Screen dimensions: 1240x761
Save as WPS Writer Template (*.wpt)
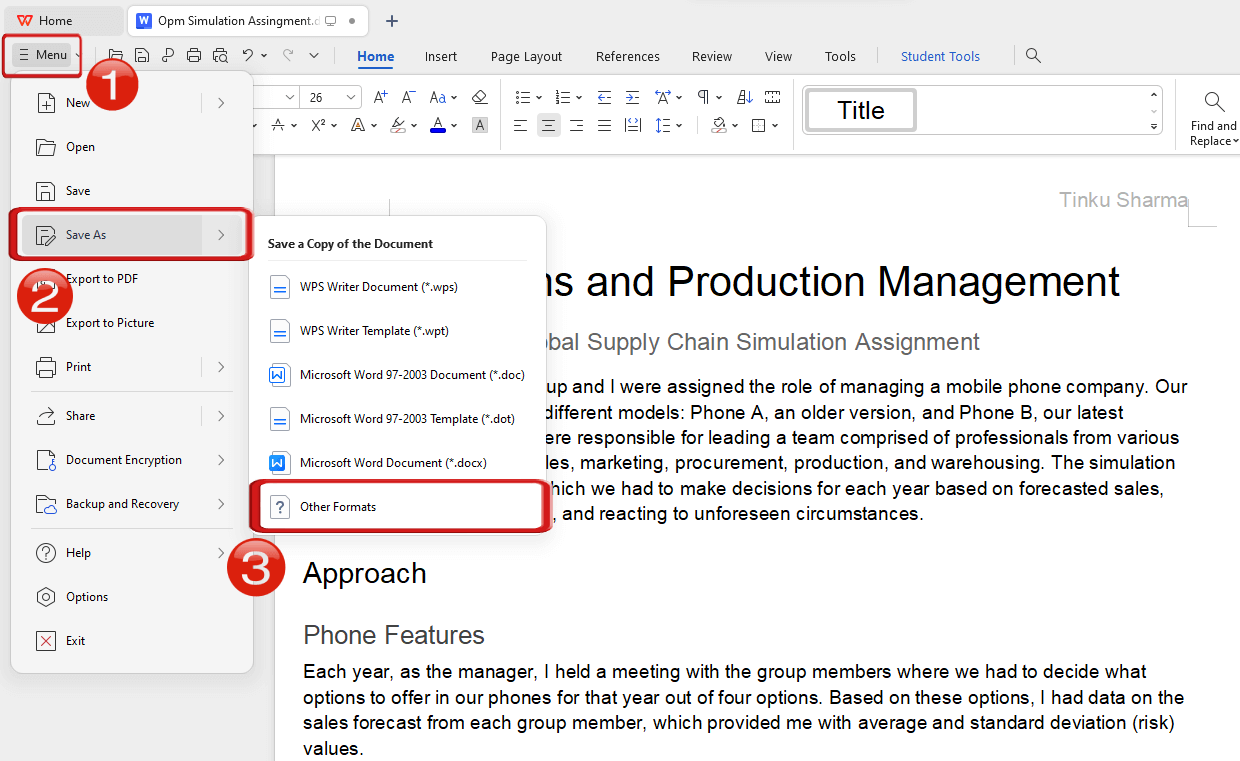(x=398, y=331)
